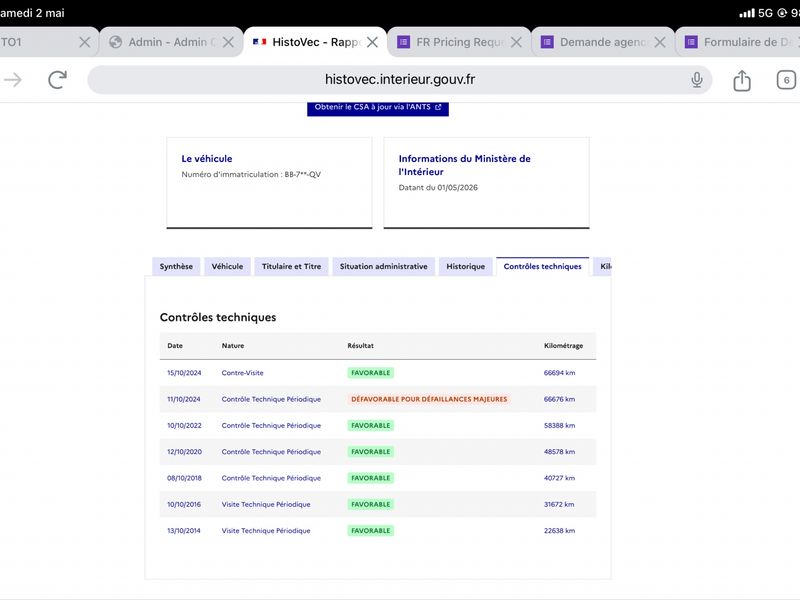Viewport: 800px width, 600px height.
Task: Open the Situation administrative tab
Action: (384, 266)
